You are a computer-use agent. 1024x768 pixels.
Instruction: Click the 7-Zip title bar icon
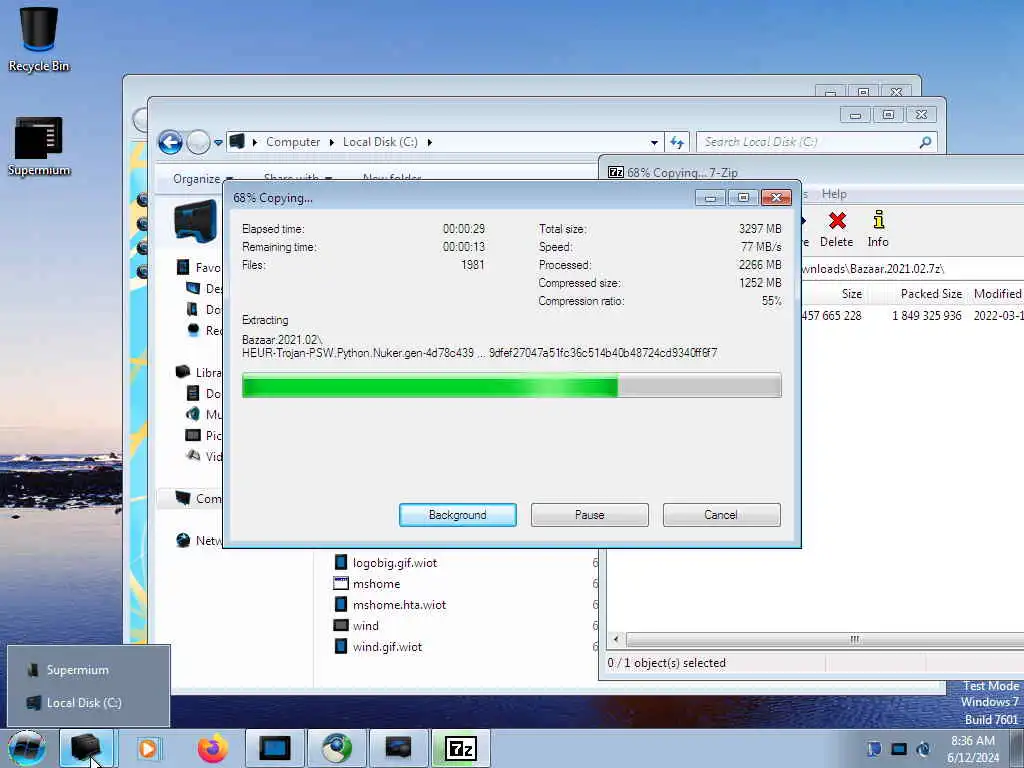[x=615, y=172]
